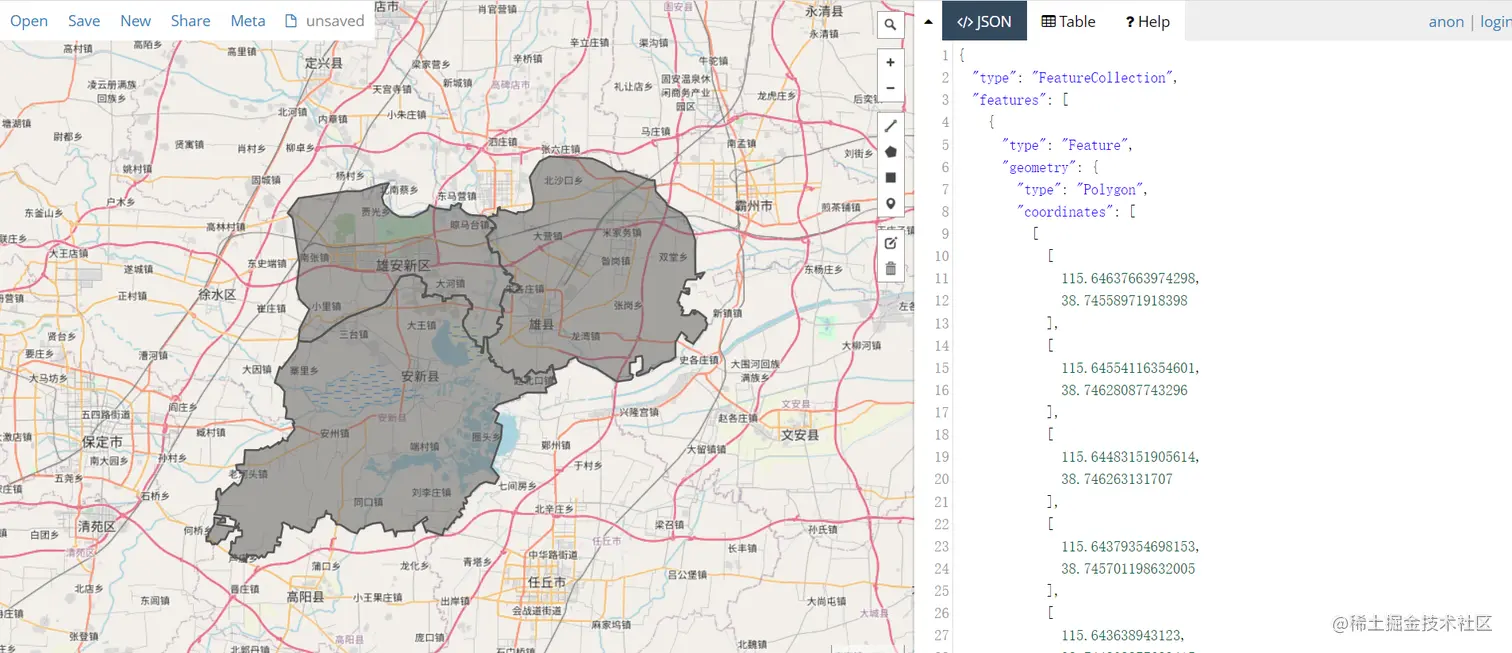Select the draw rectangle tool
This screenshot has height=653, width=1512.
click(x=890, y=177)
